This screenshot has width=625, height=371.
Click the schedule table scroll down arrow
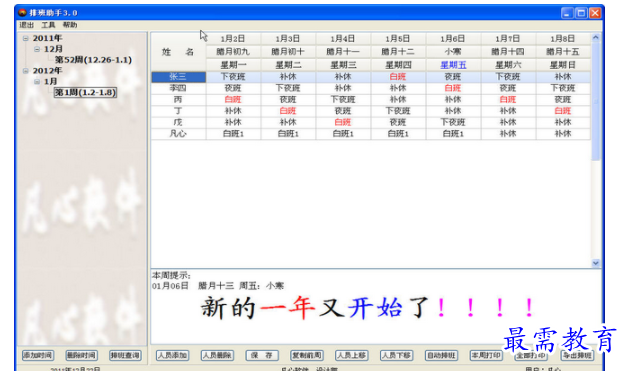(x=596, y=263)
